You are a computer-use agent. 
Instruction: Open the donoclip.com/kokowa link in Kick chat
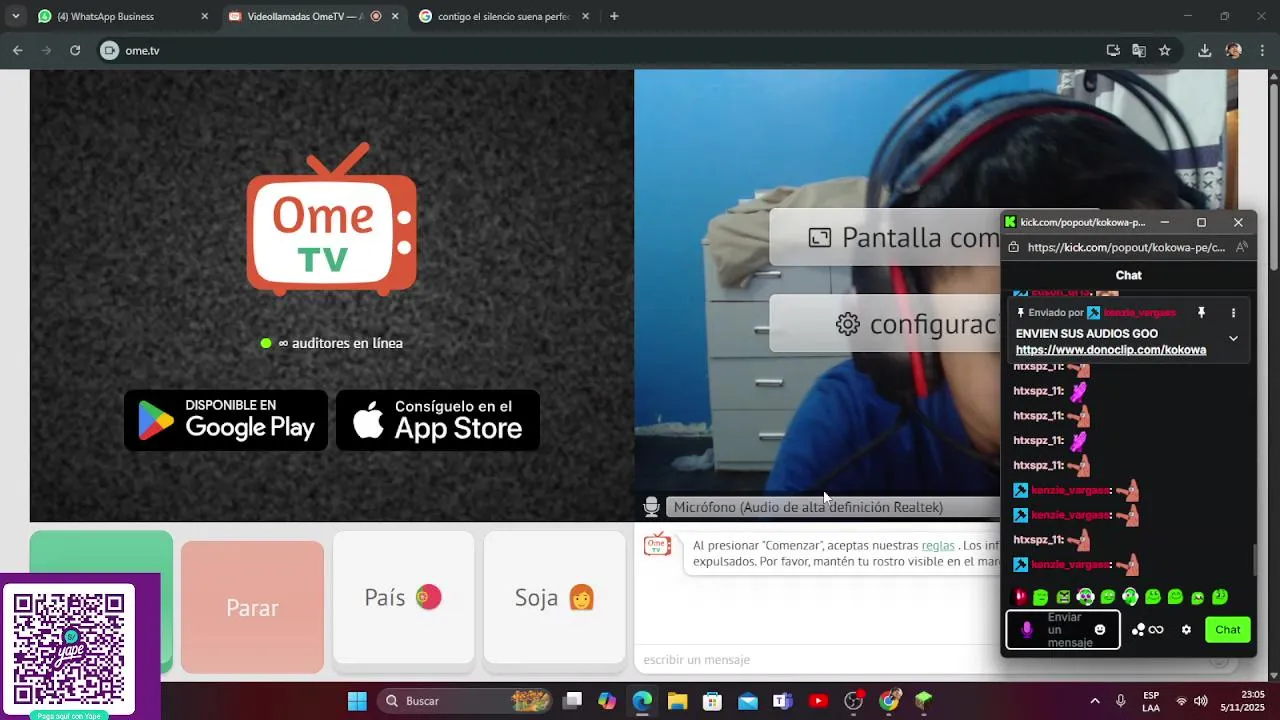coord(1110,350)
